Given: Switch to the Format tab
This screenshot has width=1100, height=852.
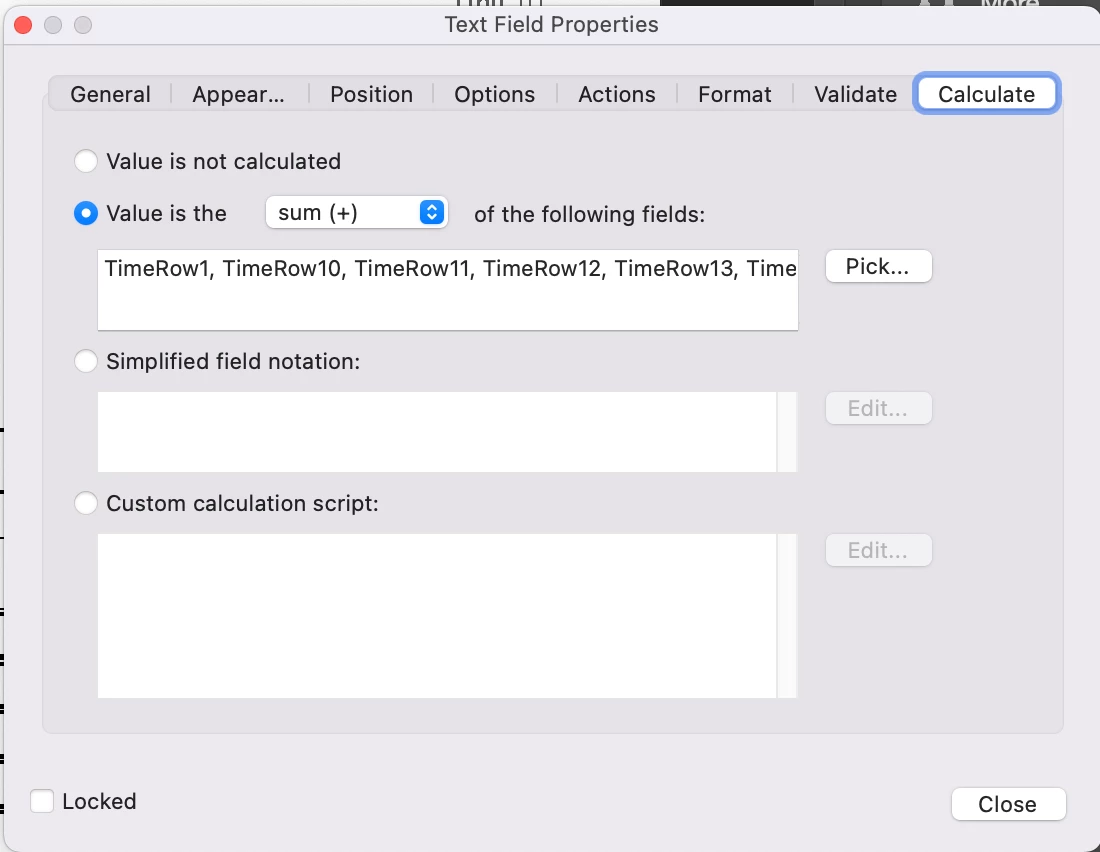Looking at the screenshot, I should [735, 94].
